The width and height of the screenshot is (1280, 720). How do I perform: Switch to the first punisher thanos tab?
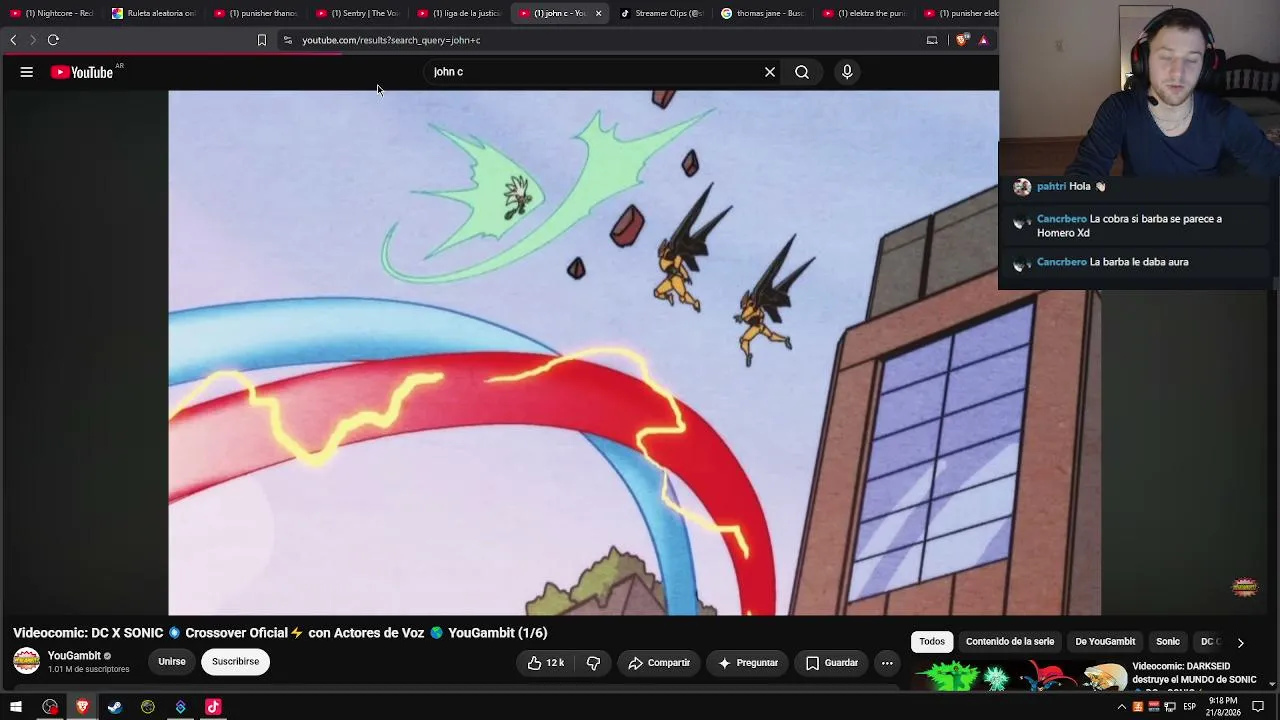pyautogui.click(x=256, y=13)
